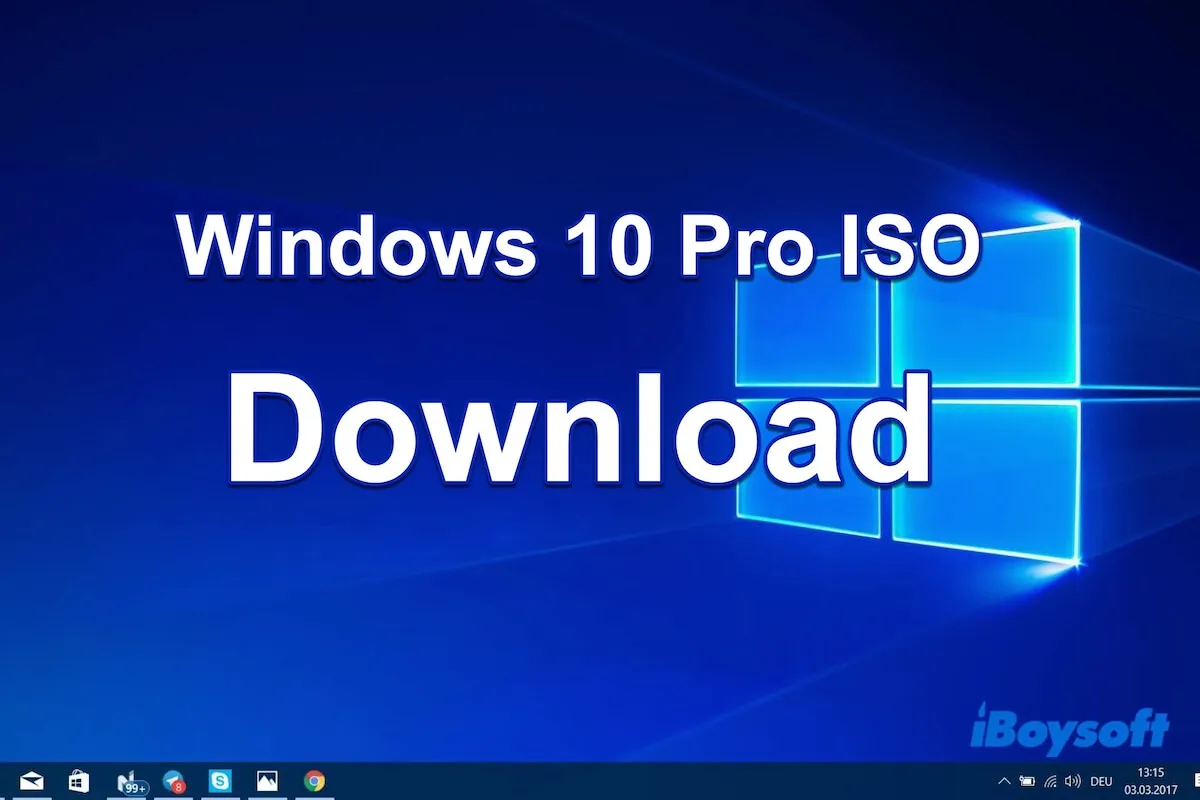Image resolution: width=1200 pixels, height=800 pixels.
Task: Click the battery status icon in the tray
Action: point(1027,780)
